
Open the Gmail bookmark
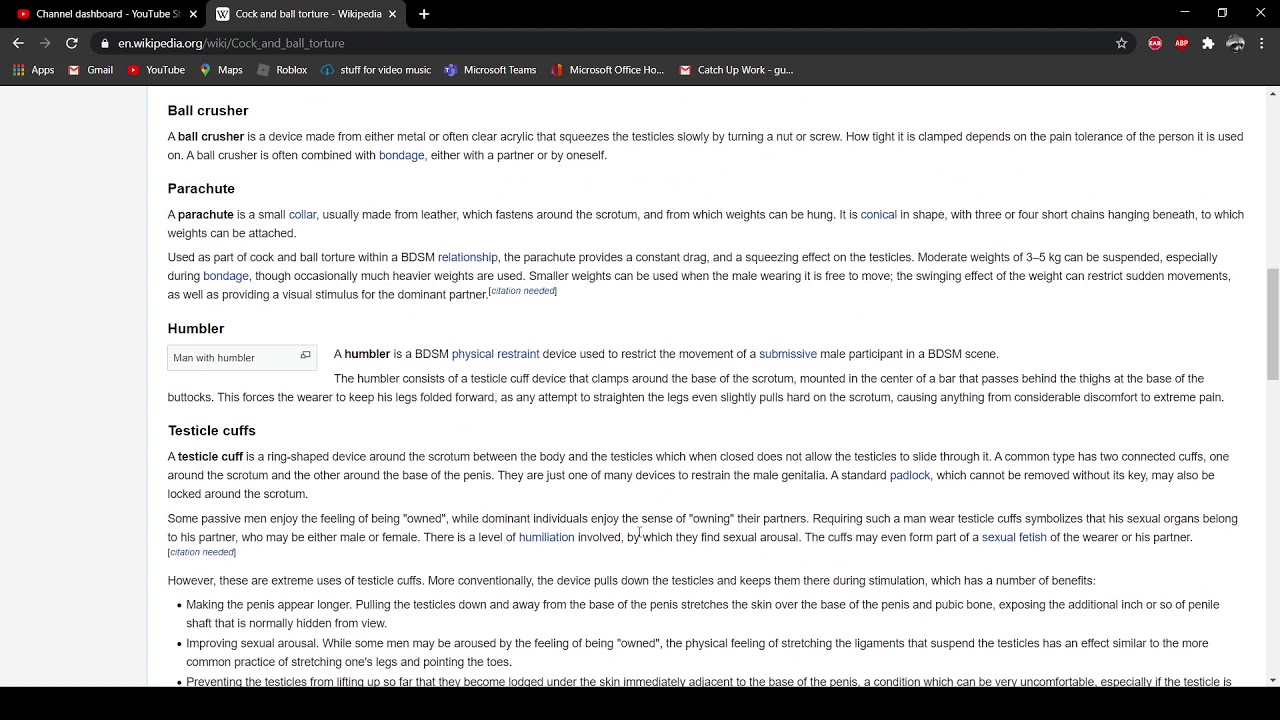tap(90, 70)
